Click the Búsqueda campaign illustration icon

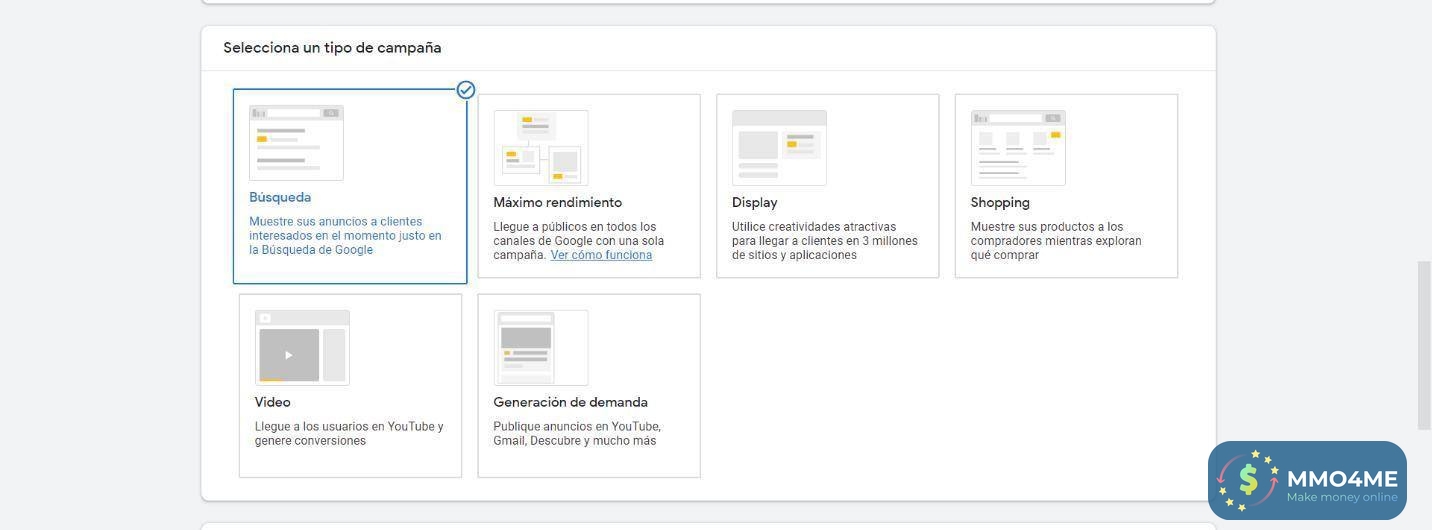click(296, 143)
